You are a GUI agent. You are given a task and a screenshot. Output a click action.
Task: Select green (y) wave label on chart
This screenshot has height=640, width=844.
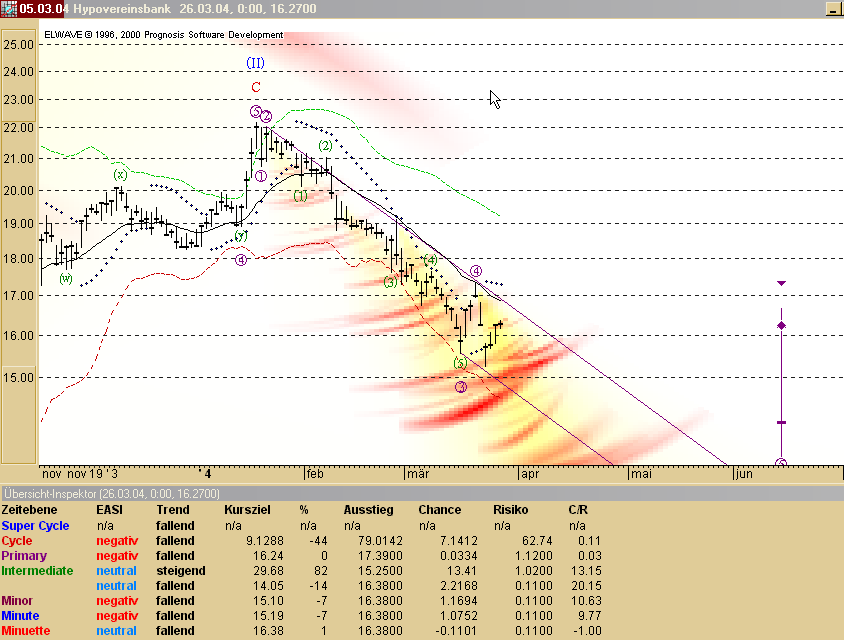pyautogui.click(x=241, y=236)
